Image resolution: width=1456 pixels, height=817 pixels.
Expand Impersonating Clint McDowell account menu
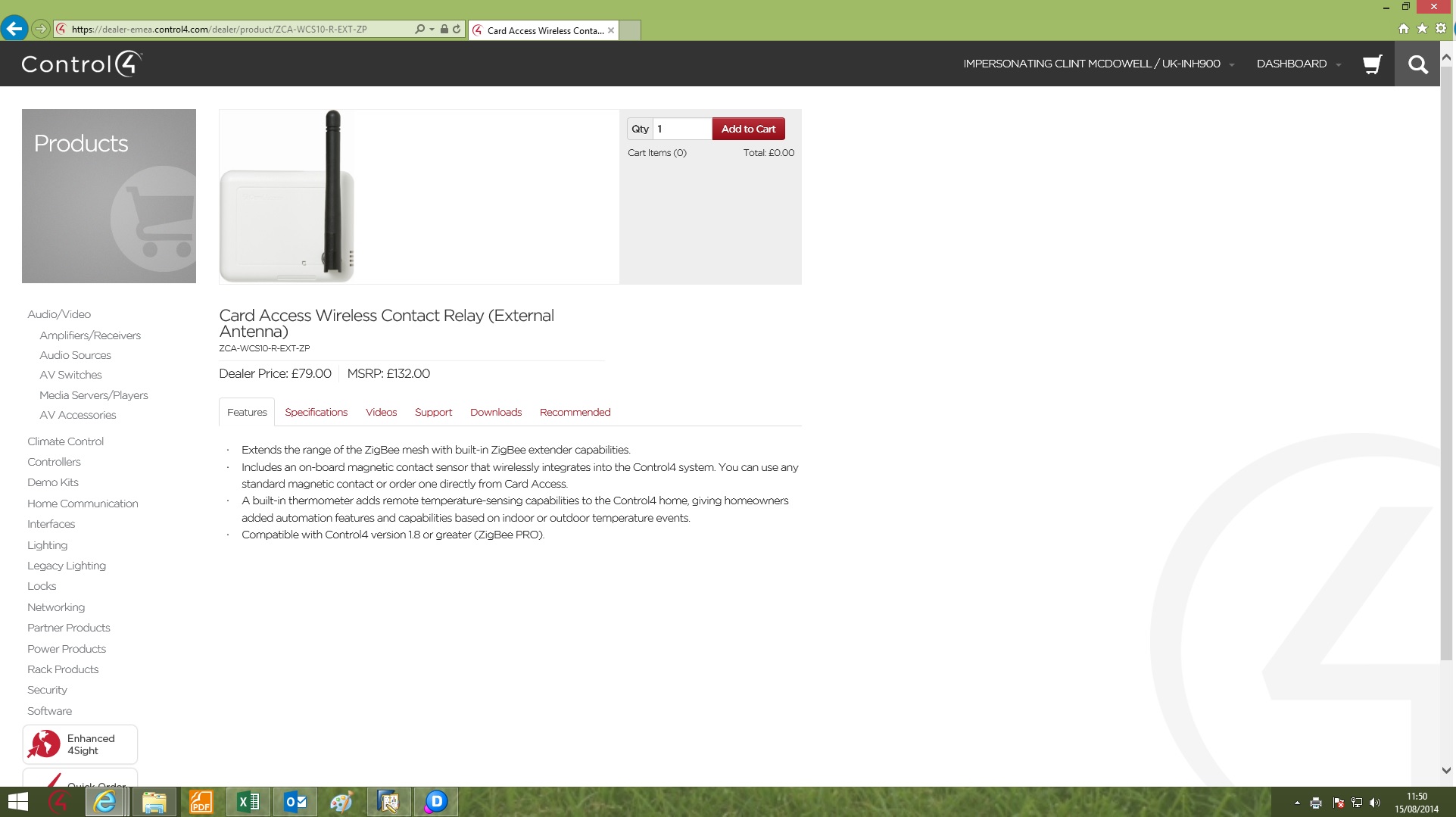coord(1099,64)
